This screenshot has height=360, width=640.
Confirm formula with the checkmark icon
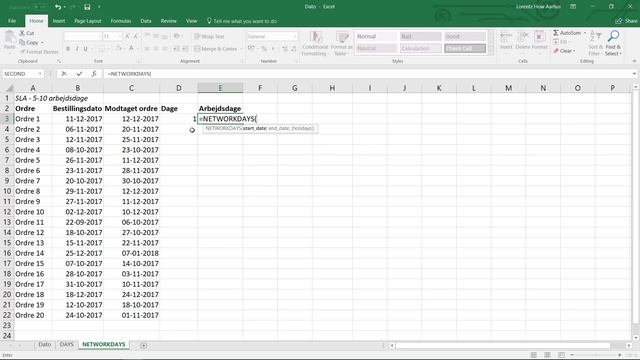tap(79, 74)
